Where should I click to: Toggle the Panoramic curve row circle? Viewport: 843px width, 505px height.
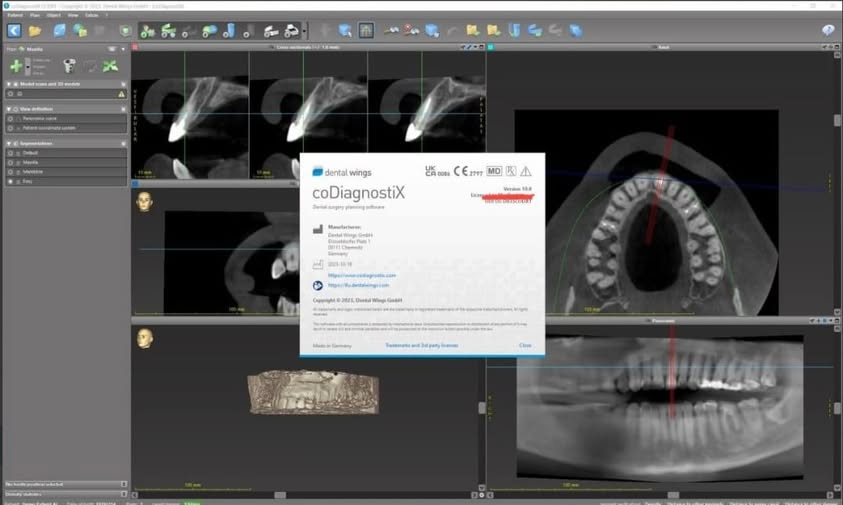click(x=10, y=119)
